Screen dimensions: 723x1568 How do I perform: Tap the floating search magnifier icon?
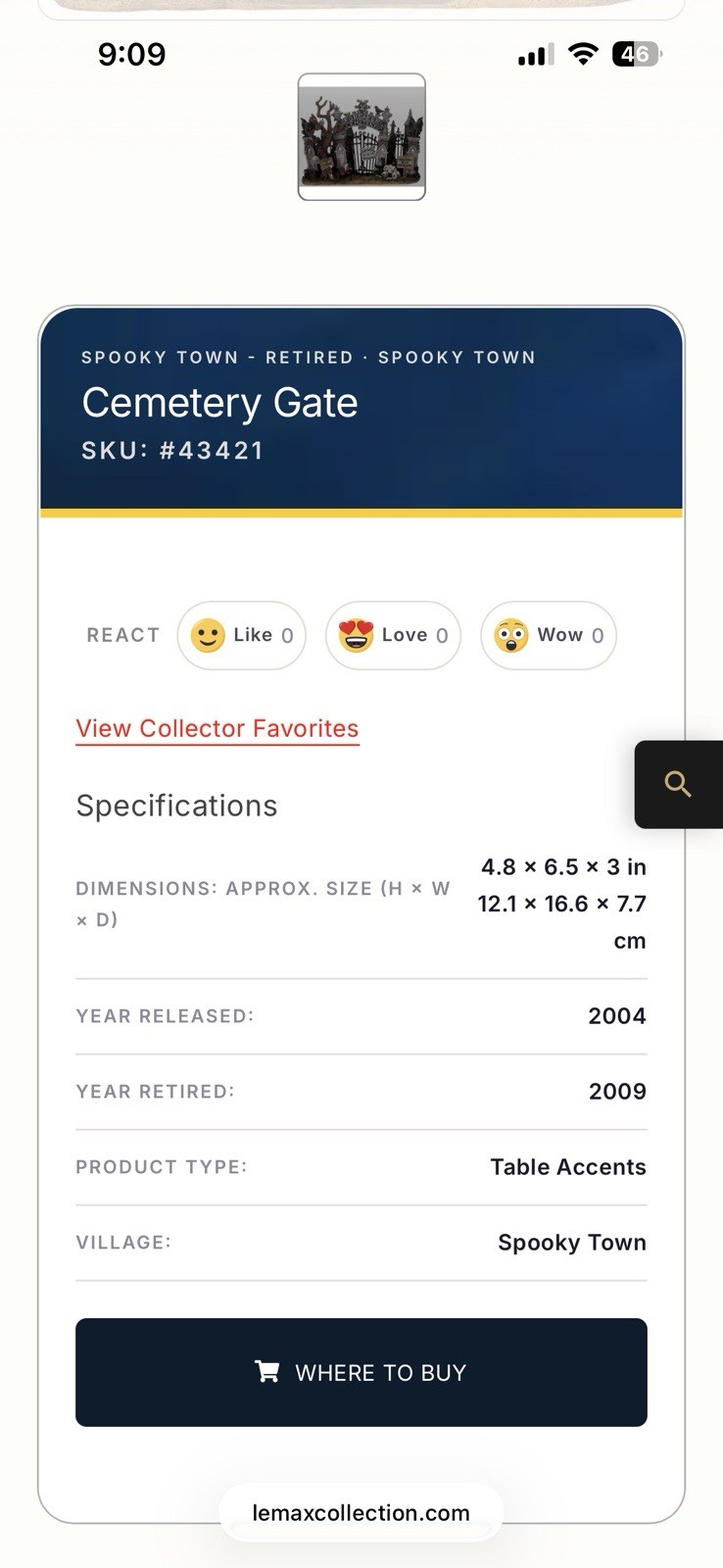pyautogui.click(x=678, y=784)
